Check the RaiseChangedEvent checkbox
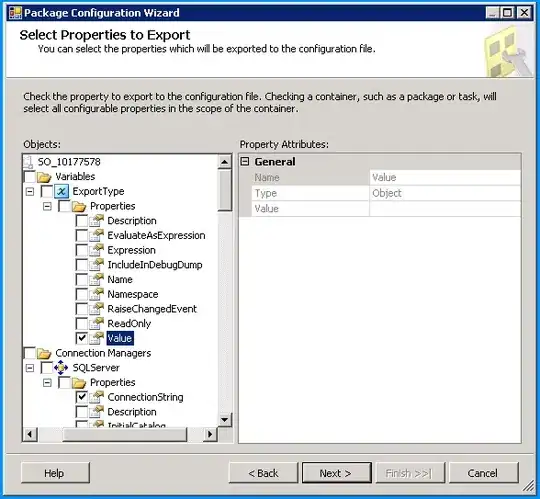Image resolution: width=540 pixels, height=499 pixels. 82,309
